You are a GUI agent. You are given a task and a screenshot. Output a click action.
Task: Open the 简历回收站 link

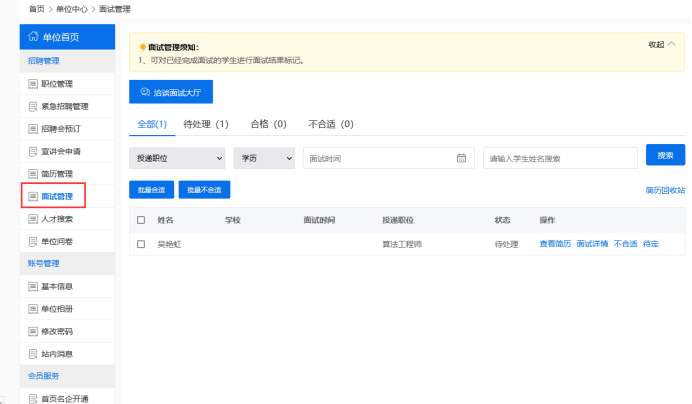tap(665, 190)
